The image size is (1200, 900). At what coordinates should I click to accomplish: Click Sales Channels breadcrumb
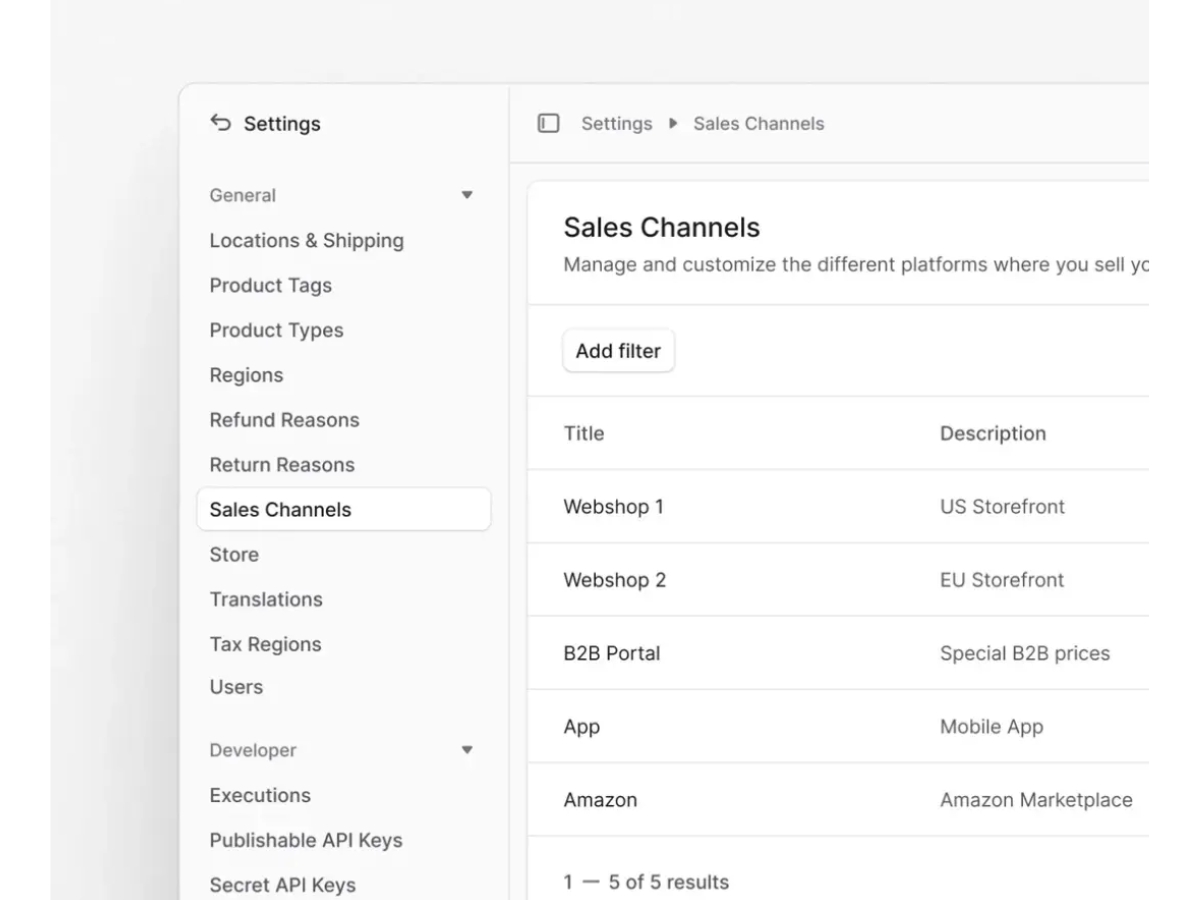pos(759,123)
